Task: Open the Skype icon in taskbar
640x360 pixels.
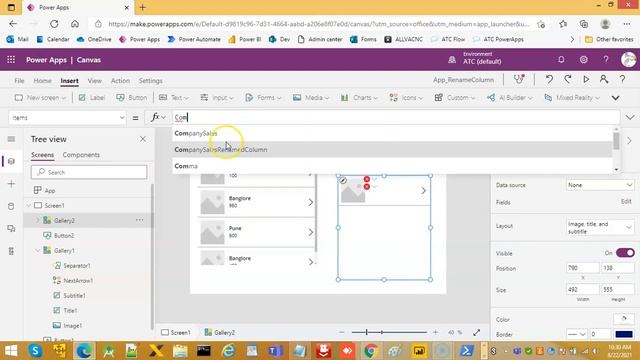Action: click(35, 351)
